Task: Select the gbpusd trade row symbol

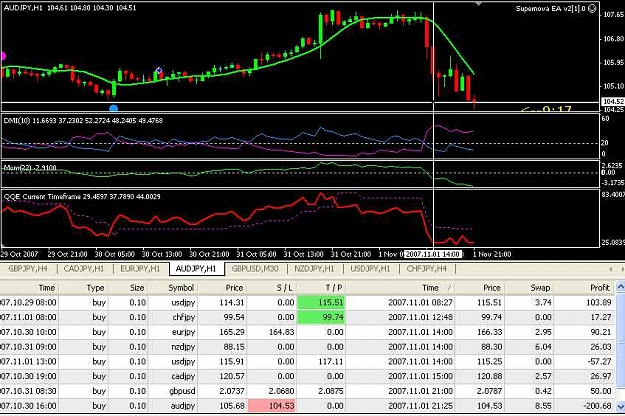Action: coord(182,391)
